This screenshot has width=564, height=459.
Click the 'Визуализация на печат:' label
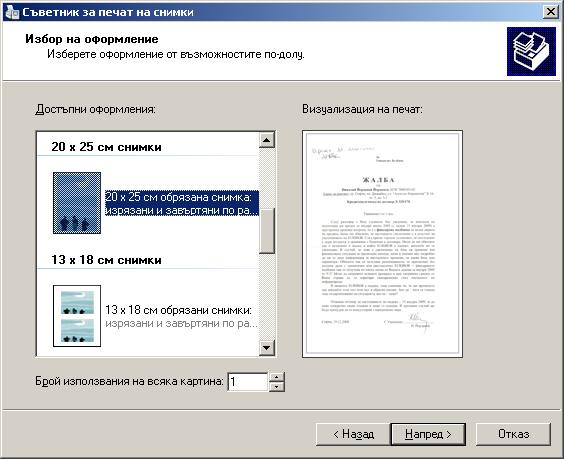point(362,109)
